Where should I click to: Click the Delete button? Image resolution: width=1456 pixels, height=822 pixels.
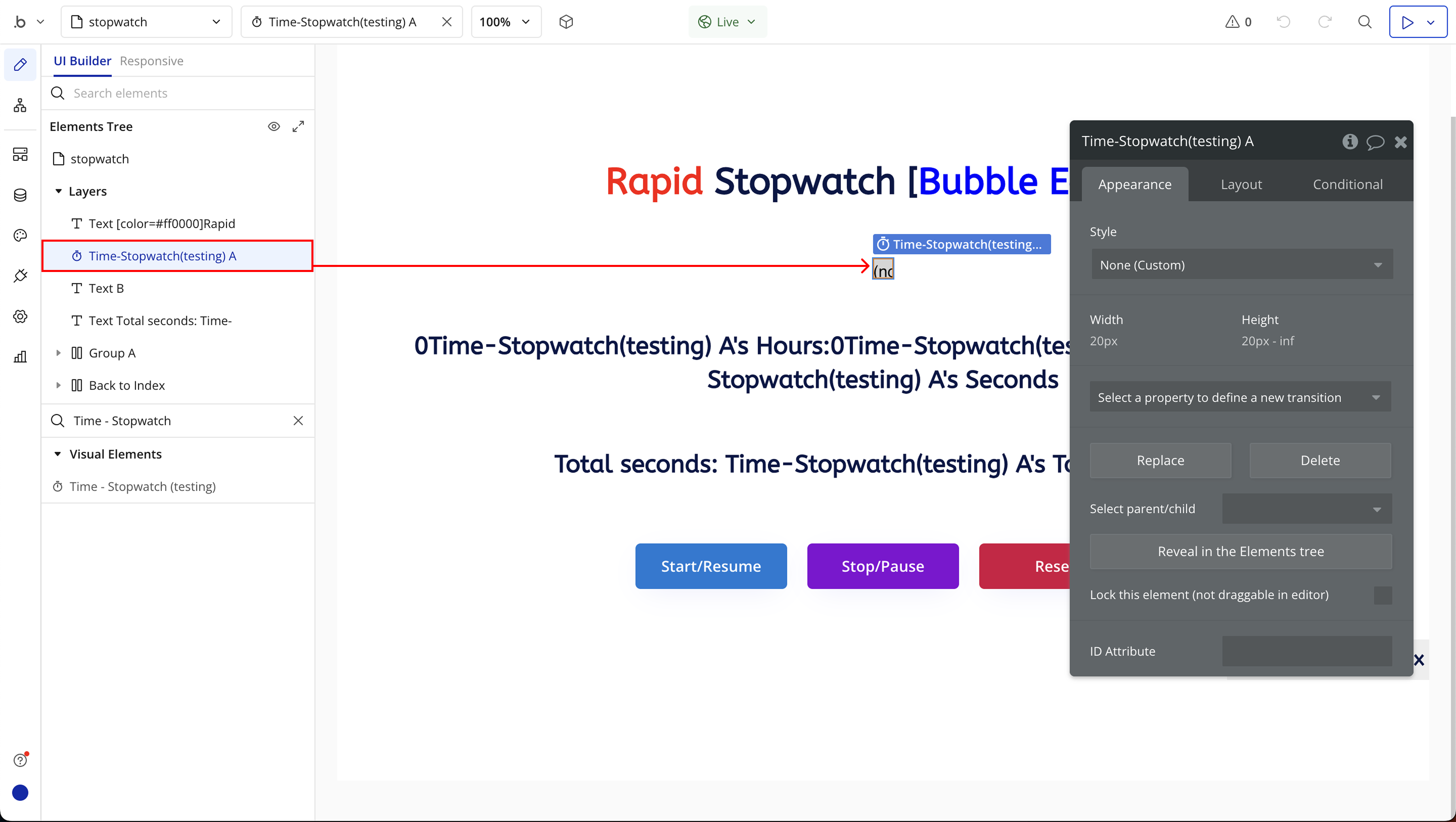[1320, 460]
